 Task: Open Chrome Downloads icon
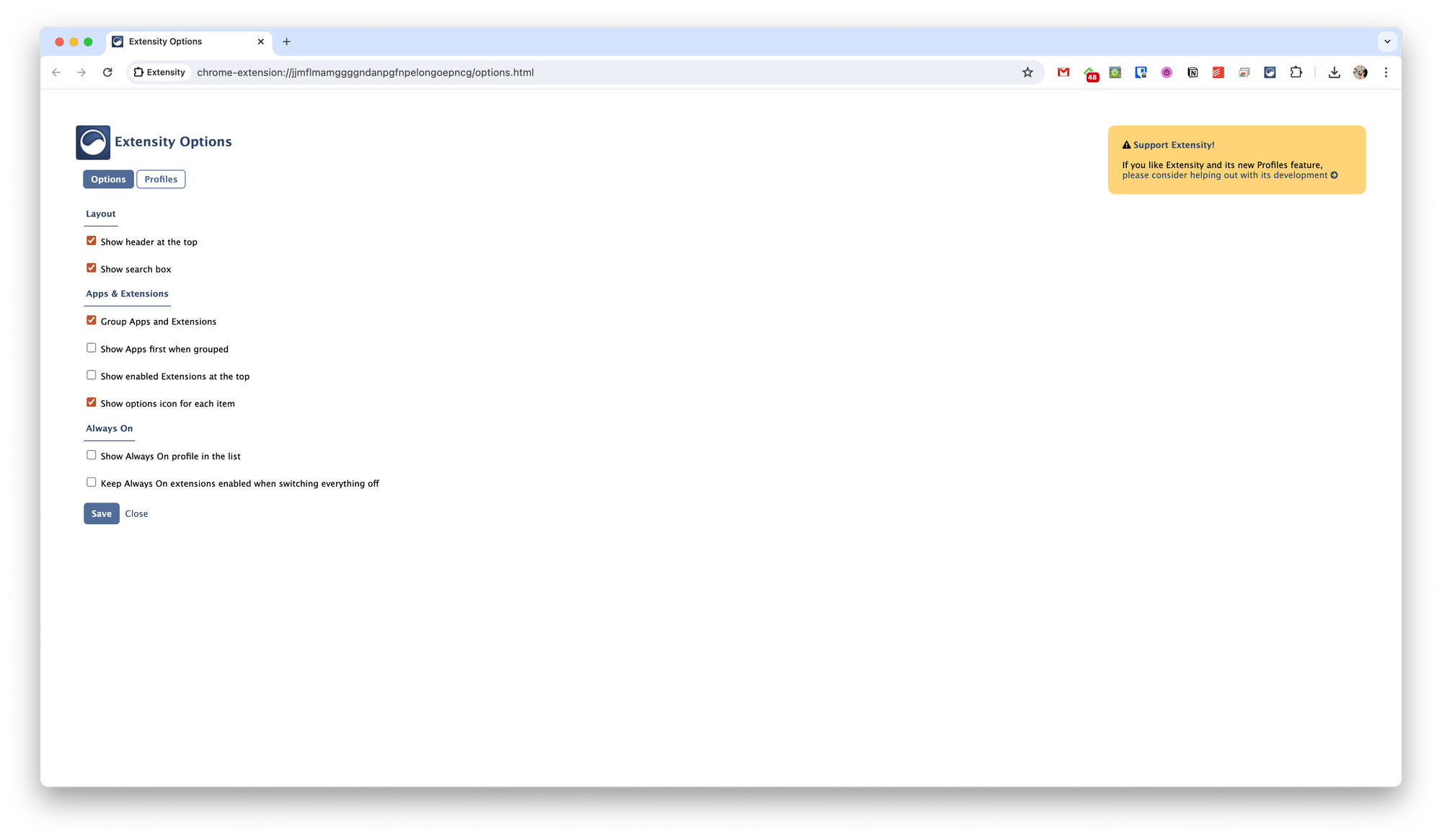pyautogui.click(x=1334, y=72)
